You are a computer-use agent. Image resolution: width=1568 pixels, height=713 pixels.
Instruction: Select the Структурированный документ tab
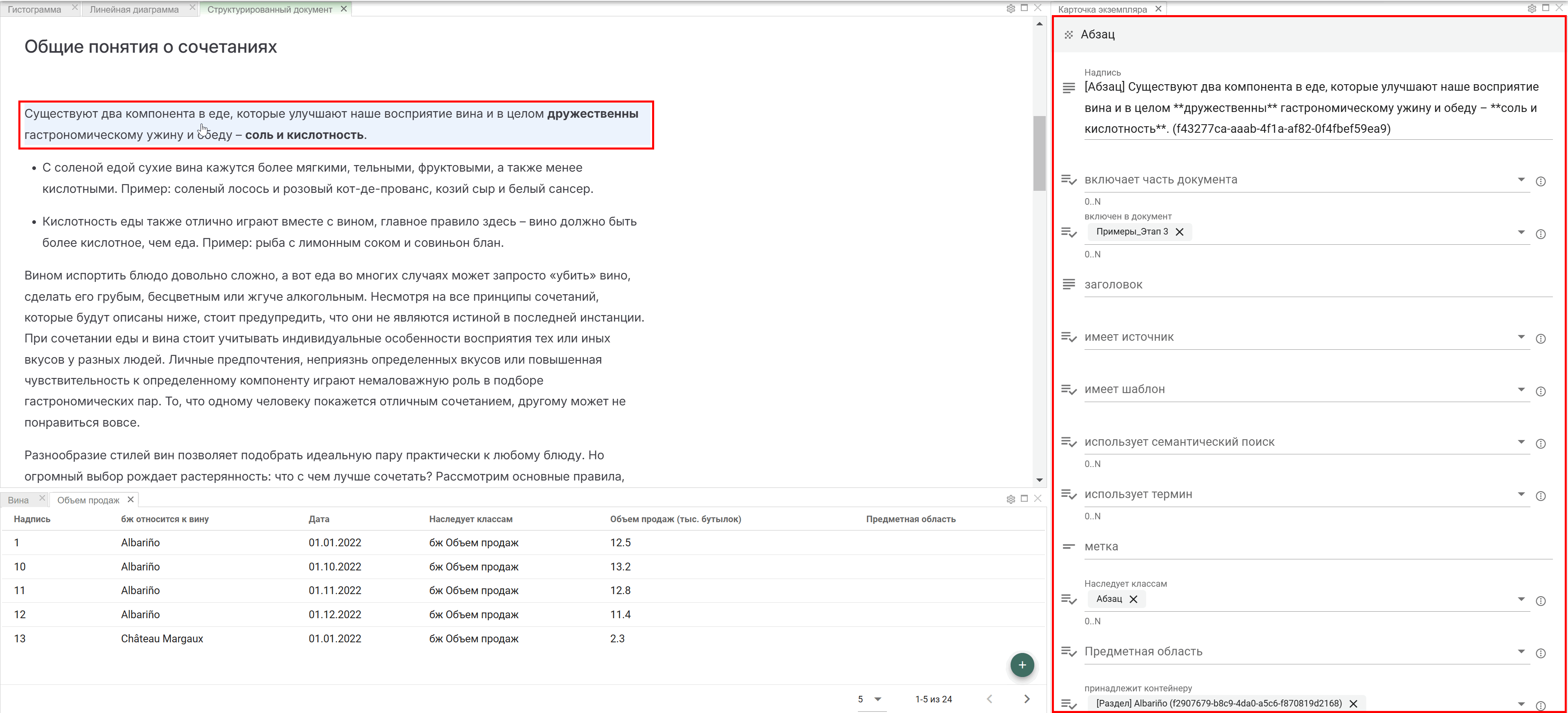269,9
